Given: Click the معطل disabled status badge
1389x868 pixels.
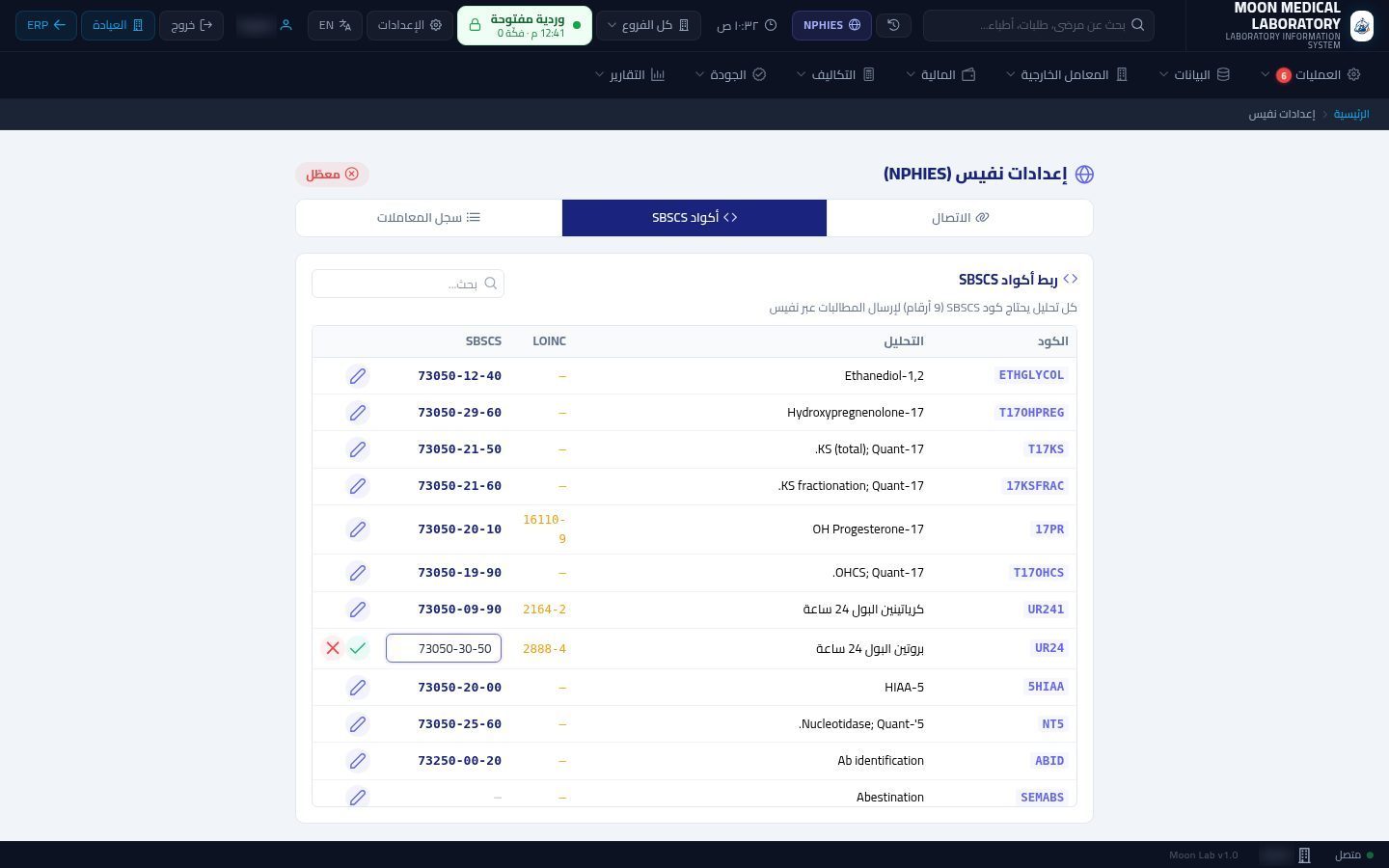Looking at the screenshot, I should tap(332, 175).
